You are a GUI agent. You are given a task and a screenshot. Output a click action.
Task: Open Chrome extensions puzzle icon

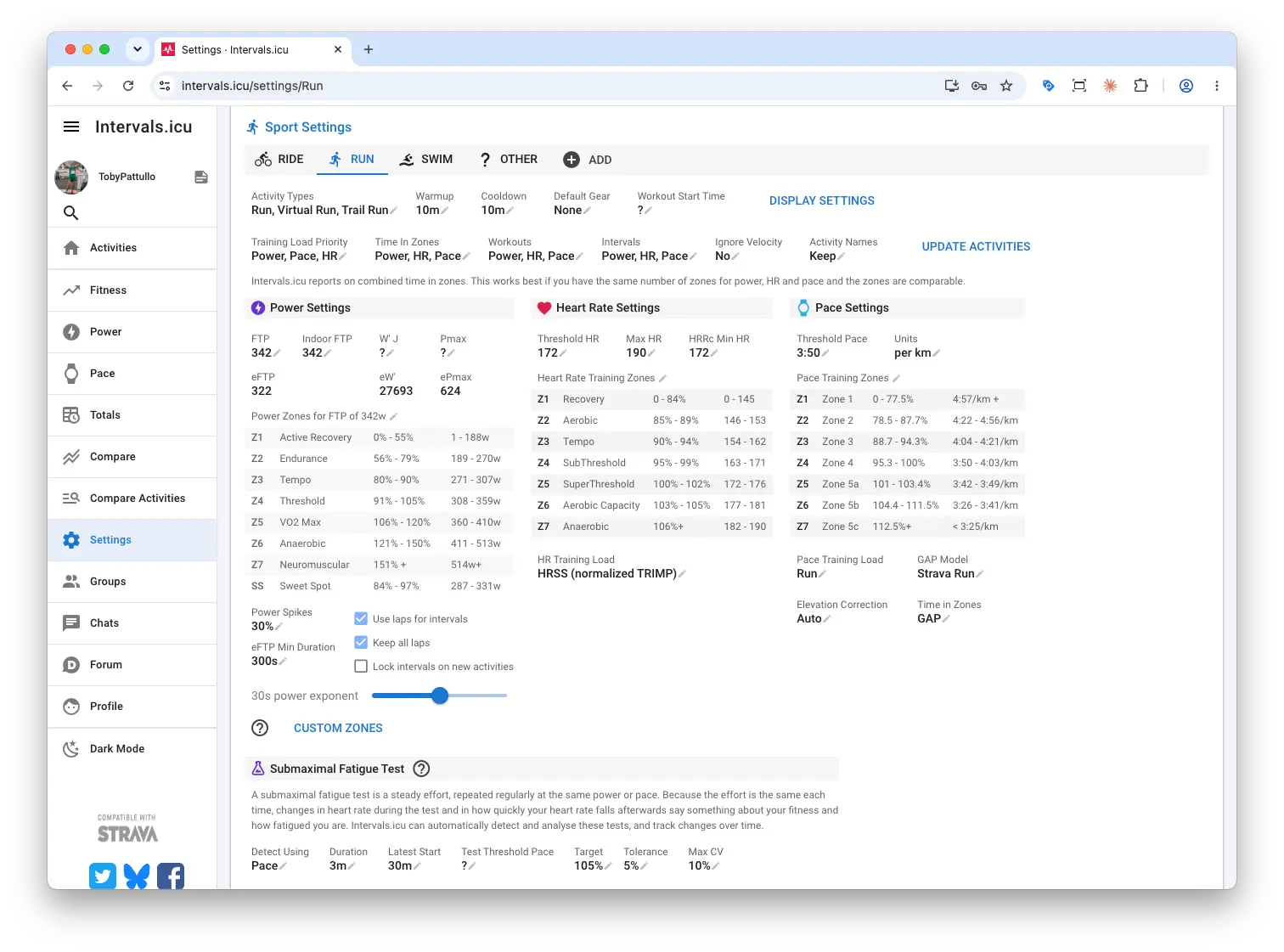1140,86
